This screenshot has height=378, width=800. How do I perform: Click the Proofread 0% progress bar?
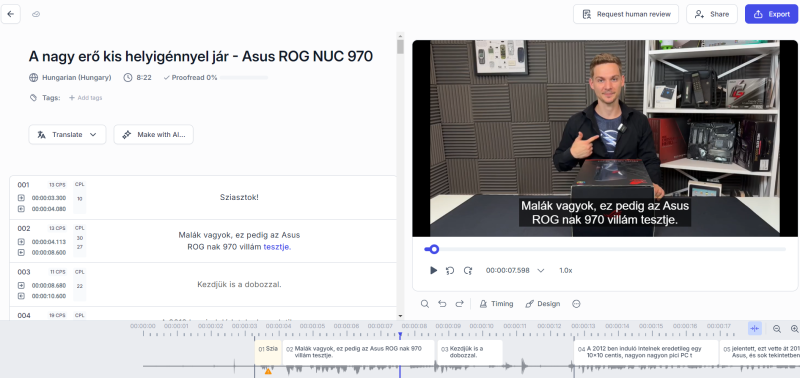(244, 78)
